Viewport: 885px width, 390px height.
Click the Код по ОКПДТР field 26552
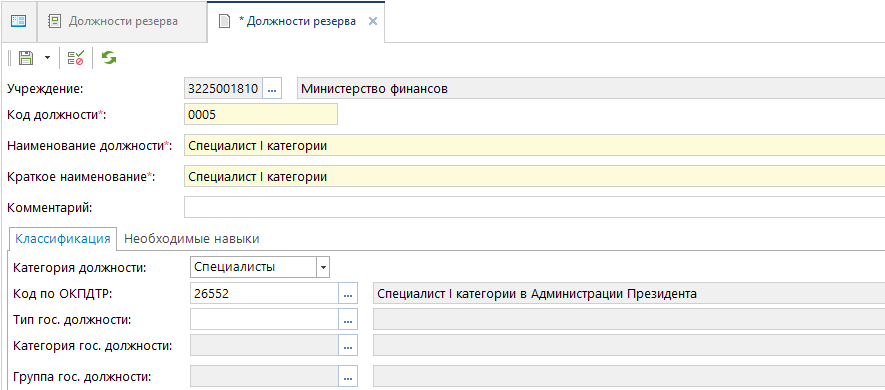click(264, 294)
